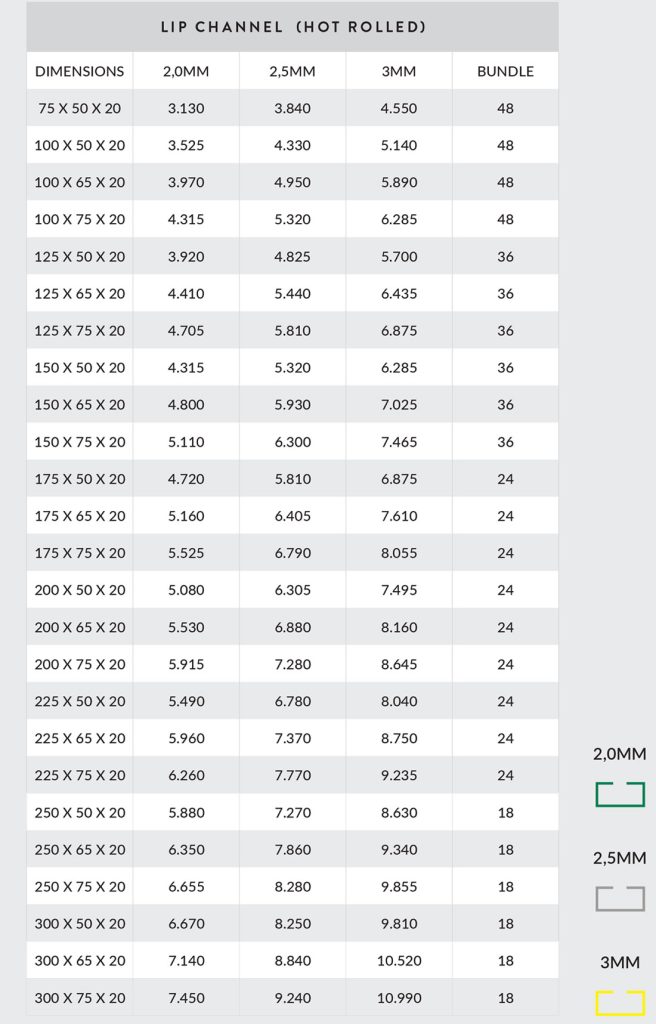Click the 3MM column header
Screen dimensions: 656x1024
pos(399,71)
